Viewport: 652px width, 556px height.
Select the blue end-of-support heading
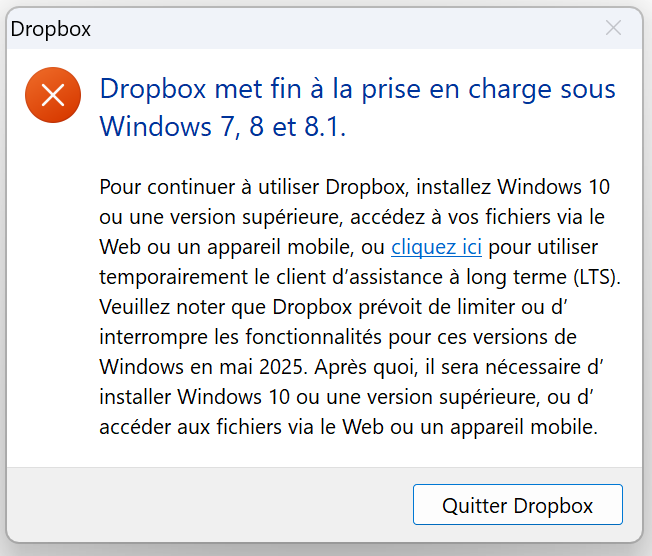coord(357,108)
